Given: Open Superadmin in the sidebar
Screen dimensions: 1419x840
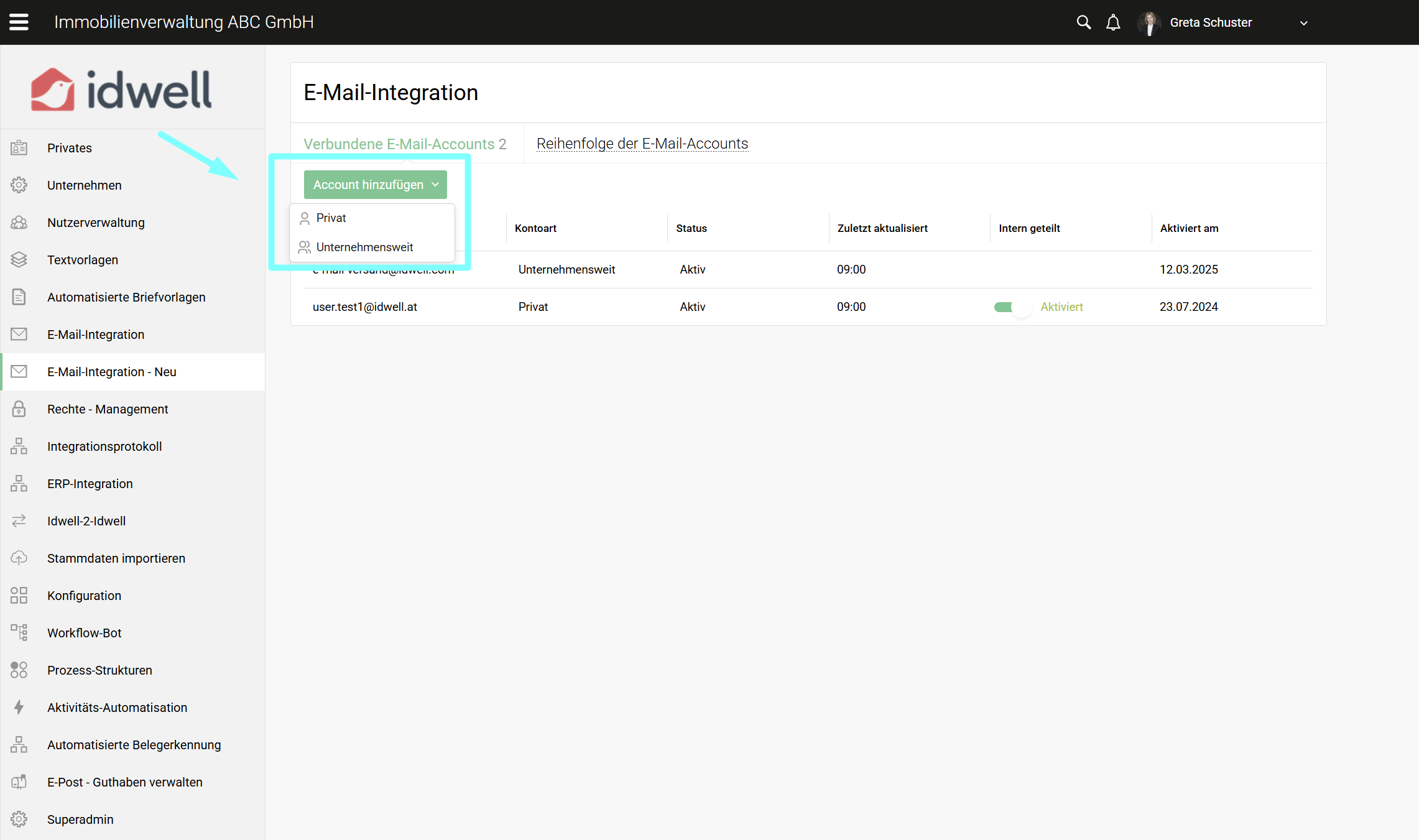Looking at the screenshot, I should [x=80, y=819].
